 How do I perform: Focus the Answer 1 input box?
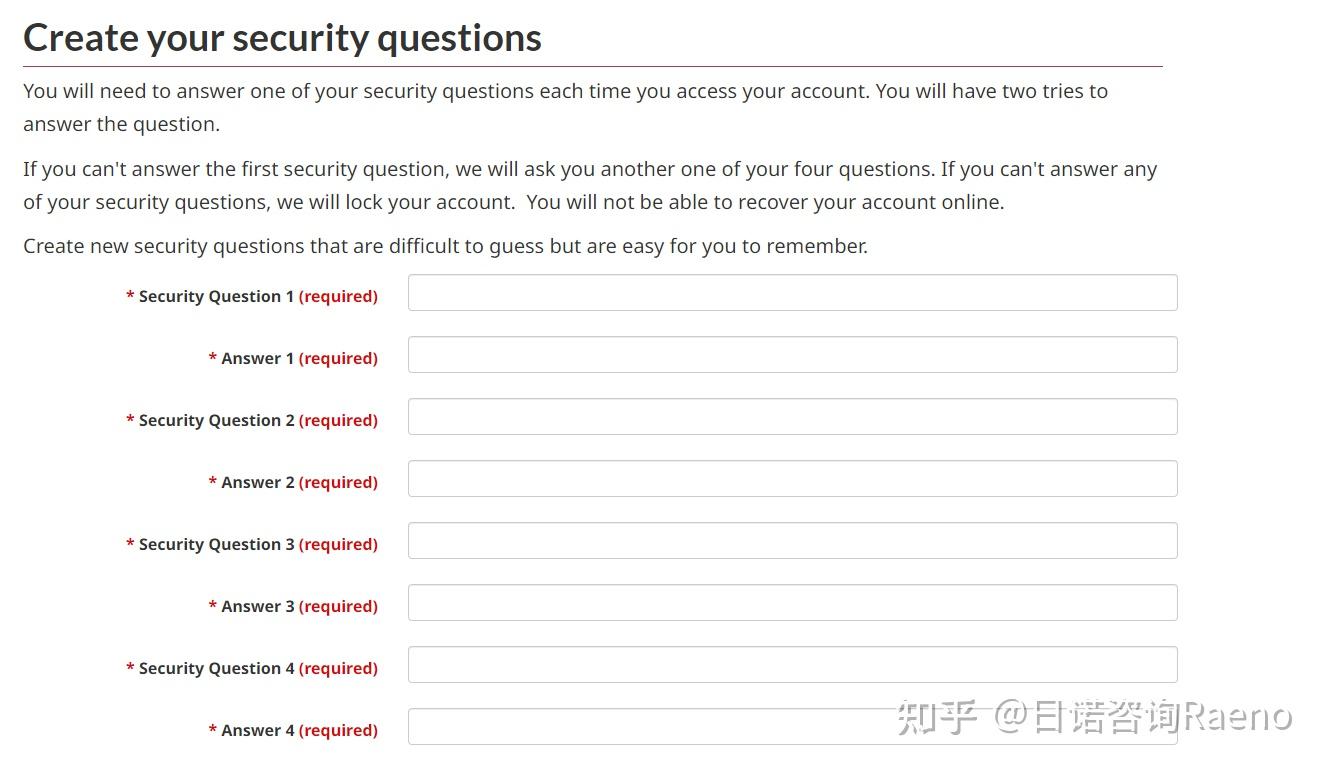792,355
